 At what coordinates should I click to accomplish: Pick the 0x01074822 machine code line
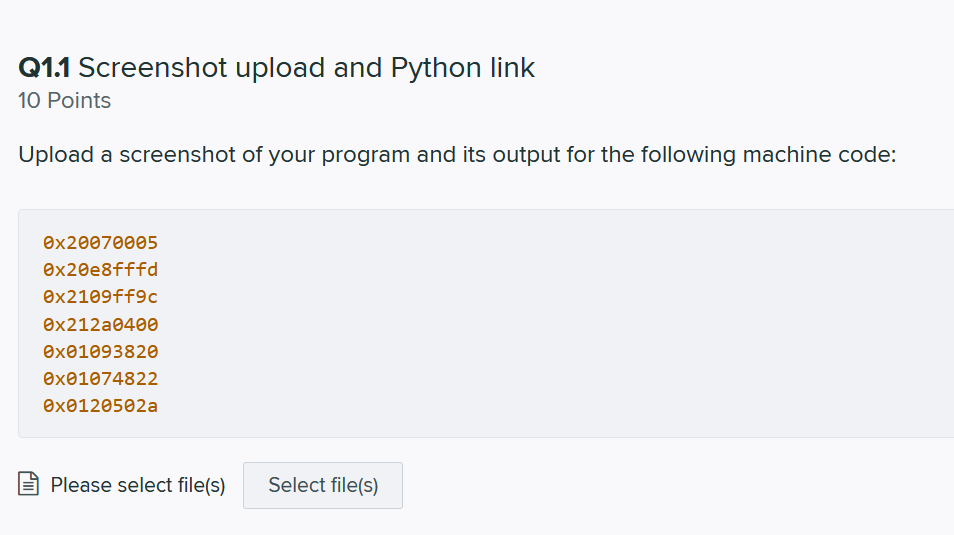pyautogui.click(x=100, y=379)
